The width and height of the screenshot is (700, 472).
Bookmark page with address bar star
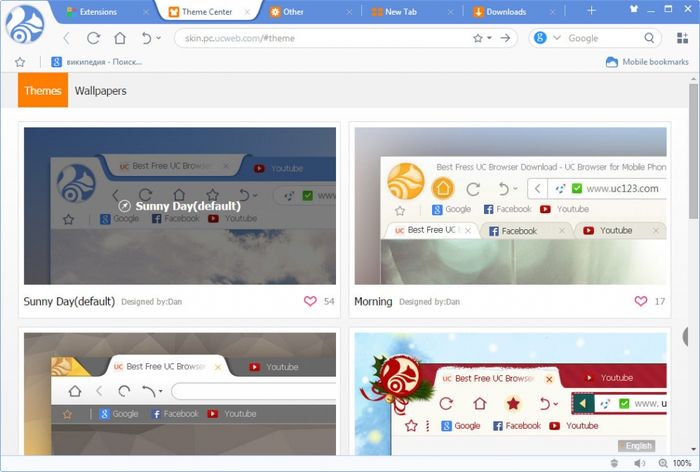pos(478,38)
